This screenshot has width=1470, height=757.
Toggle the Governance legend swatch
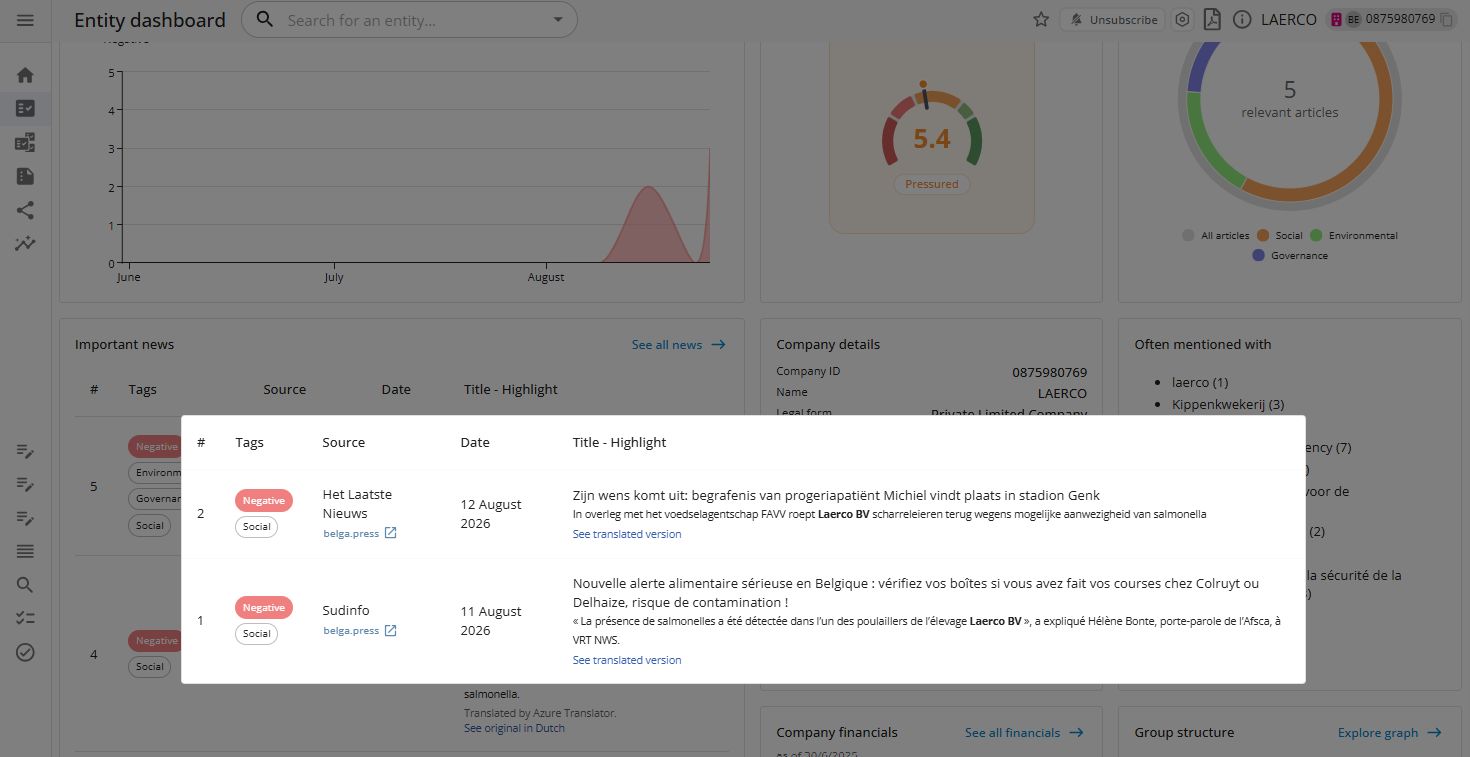(1259, 256)
